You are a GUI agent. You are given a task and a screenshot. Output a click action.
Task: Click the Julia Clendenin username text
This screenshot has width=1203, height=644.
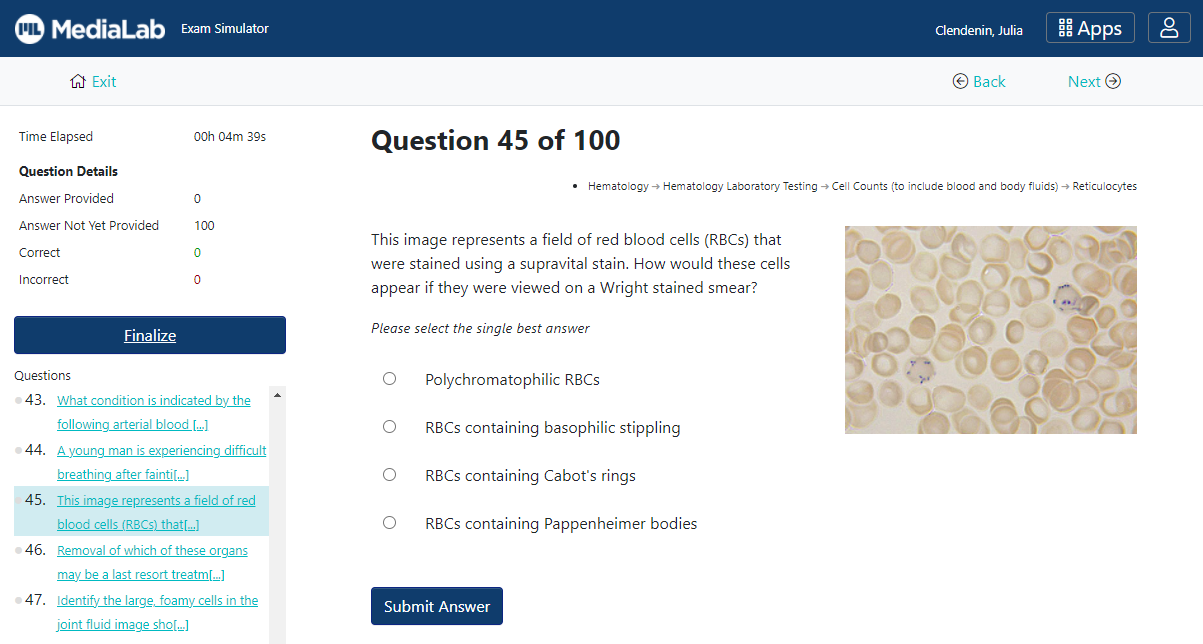click(978, 30)
